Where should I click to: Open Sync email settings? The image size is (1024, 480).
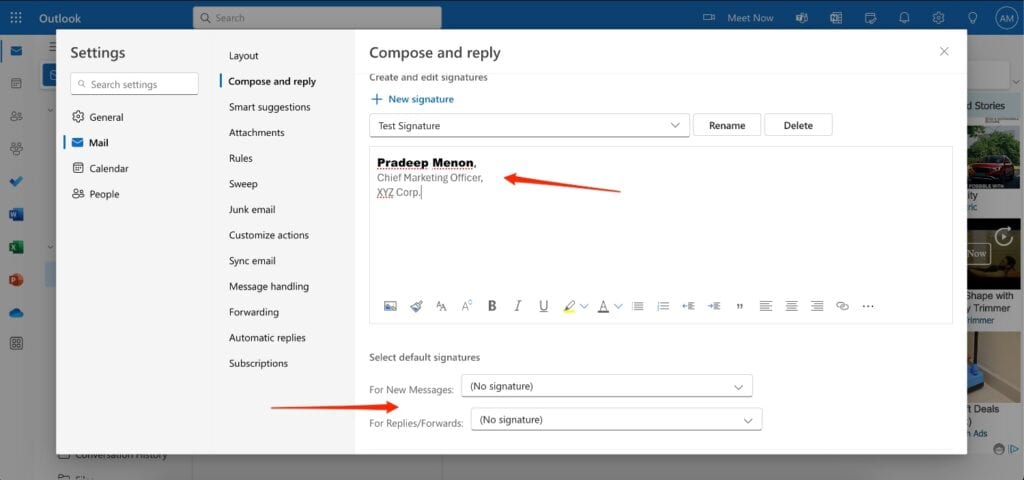click(x=252, y=261)
